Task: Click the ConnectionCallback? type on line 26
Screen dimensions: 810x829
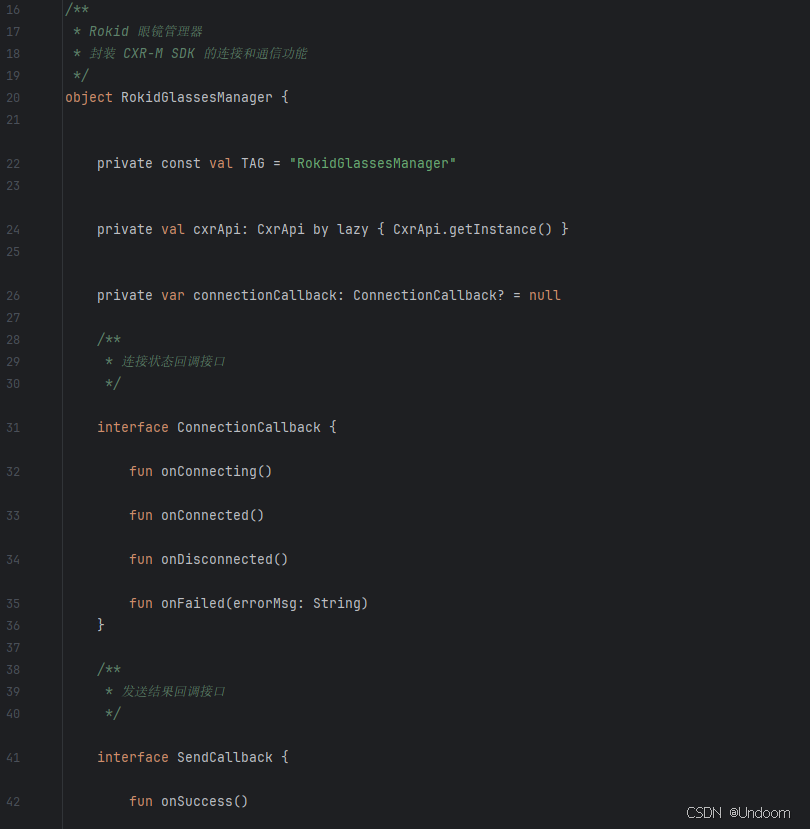Action: pyautogui.click(x=429, y=296)
